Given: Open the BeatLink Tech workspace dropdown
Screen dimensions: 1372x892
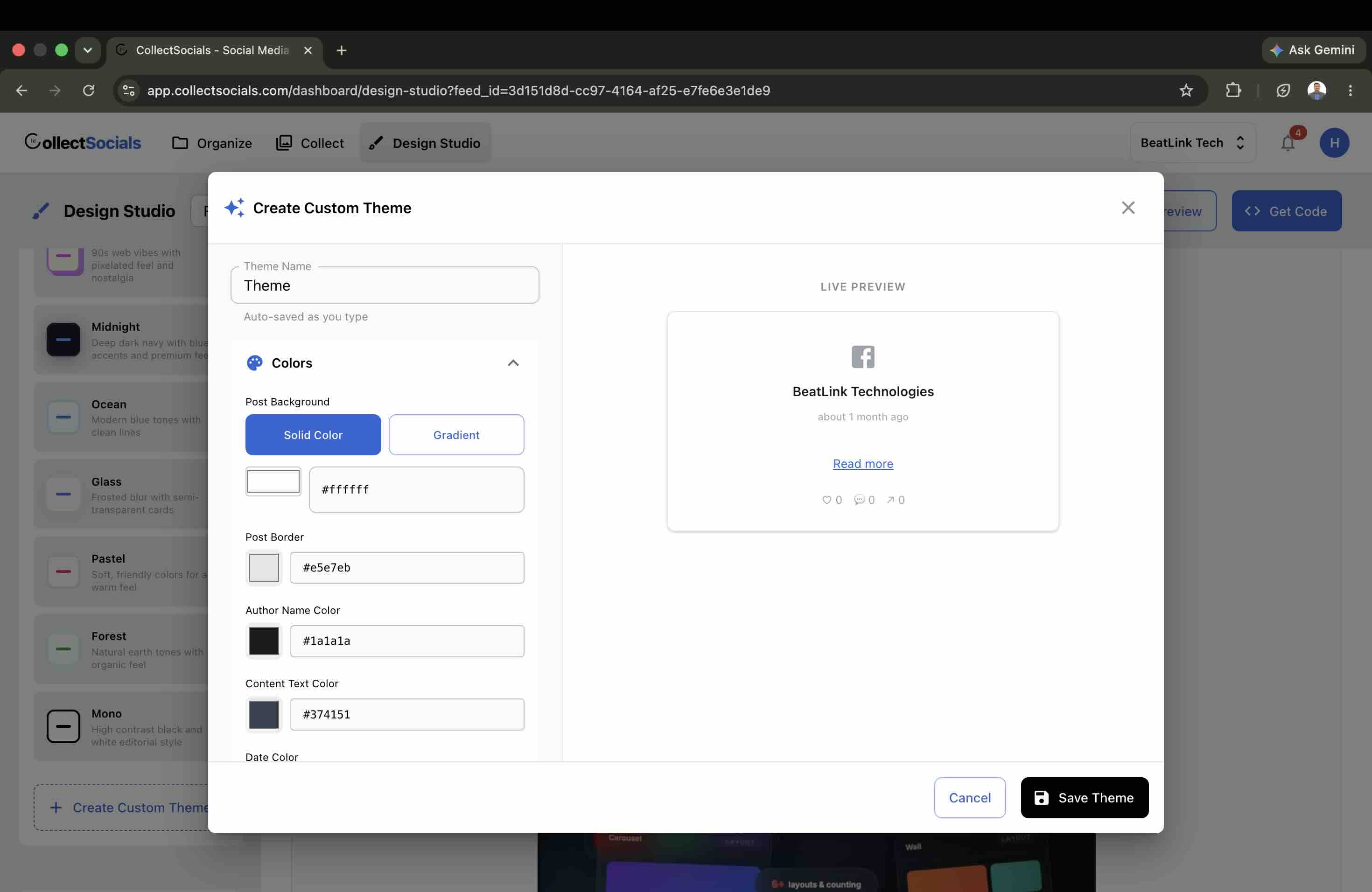Looking at the screenshot, I should [1193, 143].
